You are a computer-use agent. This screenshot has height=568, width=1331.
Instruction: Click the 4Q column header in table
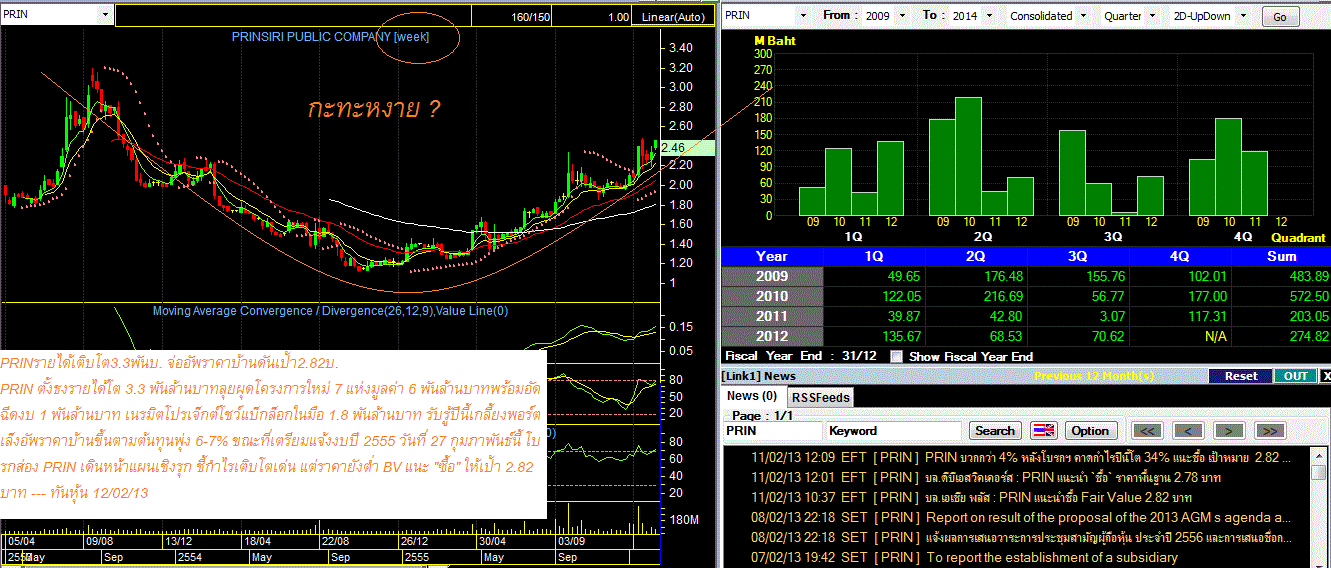(x=1180, y=256)
